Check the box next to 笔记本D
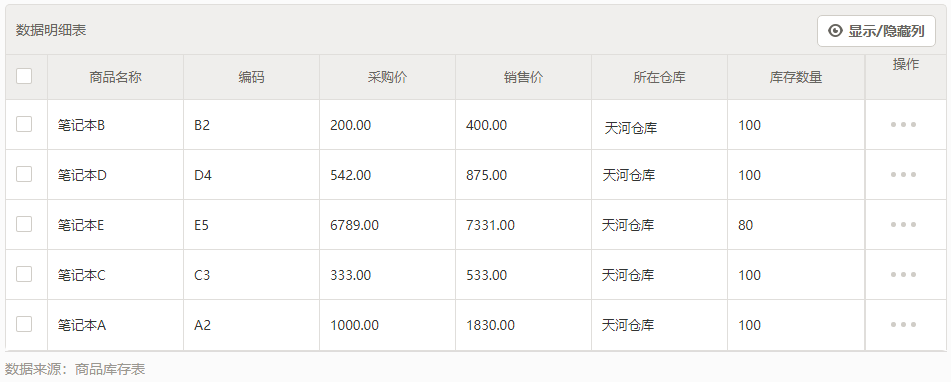Viewport: 951px width, 382px height. (x=24, y=175)
